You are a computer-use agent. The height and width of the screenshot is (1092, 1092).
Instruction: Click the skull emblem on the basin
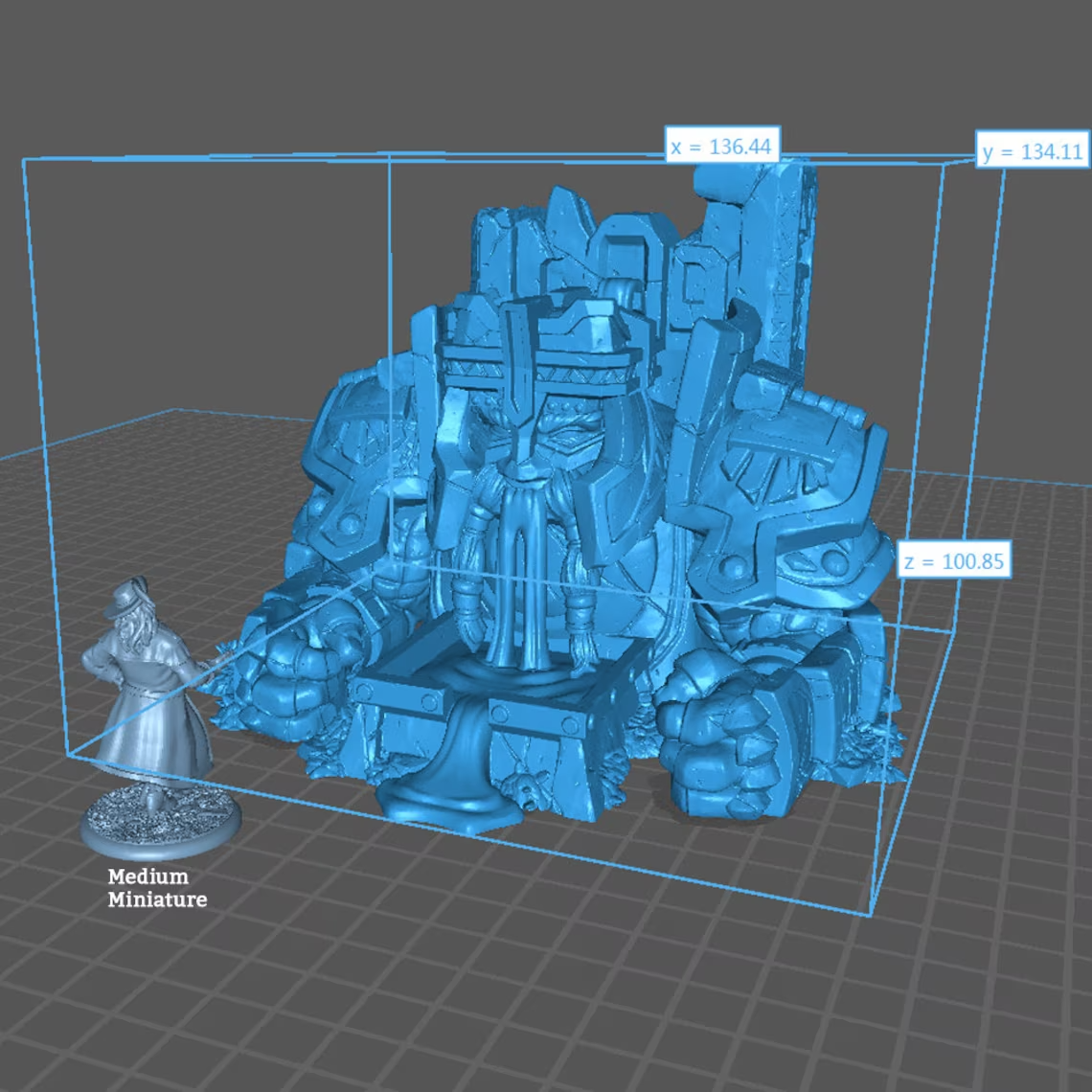525,785
